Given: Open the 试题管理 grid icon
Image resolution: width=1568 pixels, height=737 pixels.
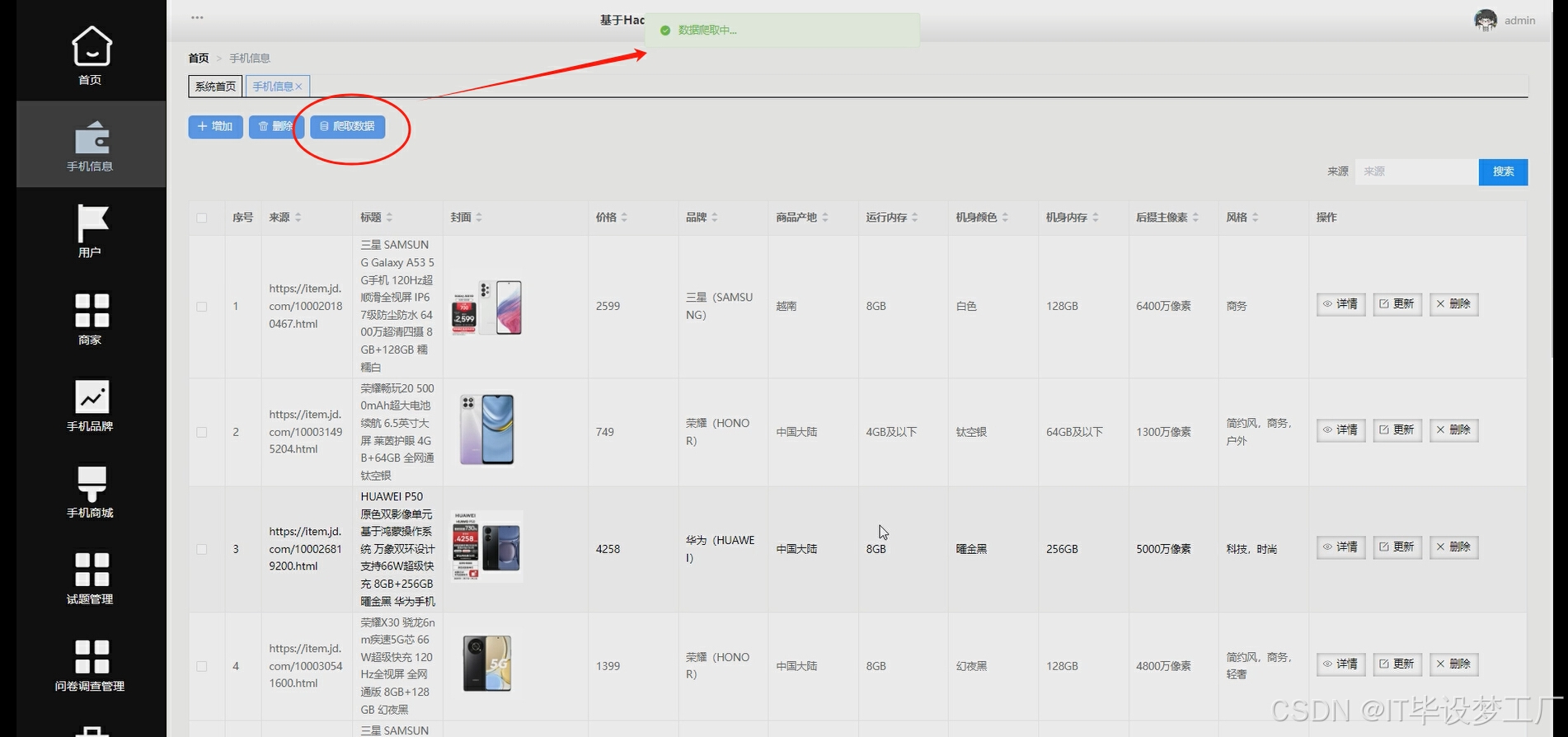Looking at the screenshot, I should pos(92,570).
